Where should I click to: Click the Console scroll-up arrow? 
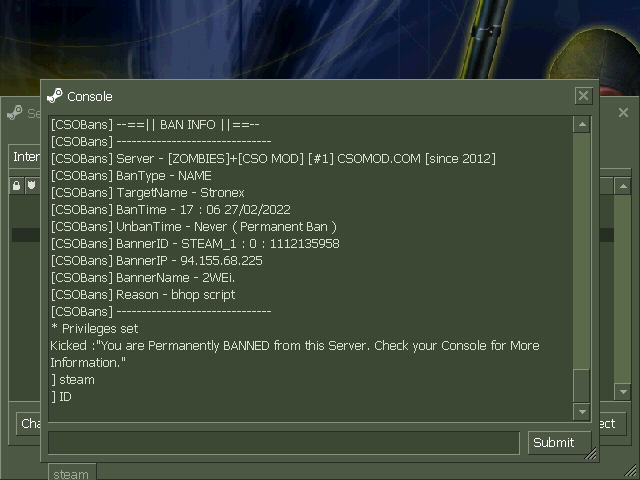tap(582, 124)
